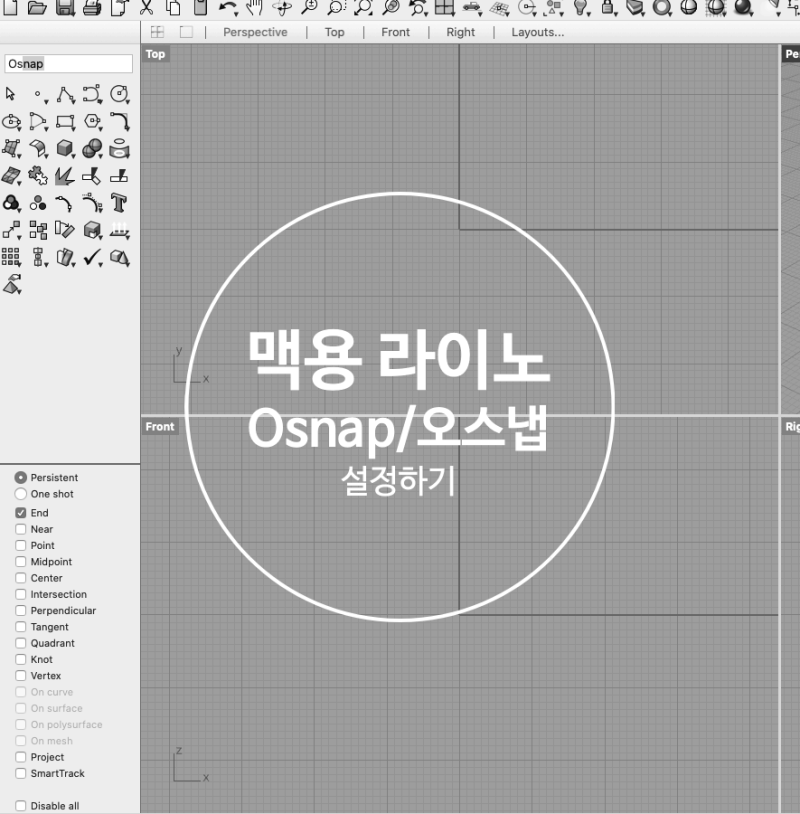The image size is (800, 814).
Task: Enable the Tangent object snap
Action: (x=21, y=627)
